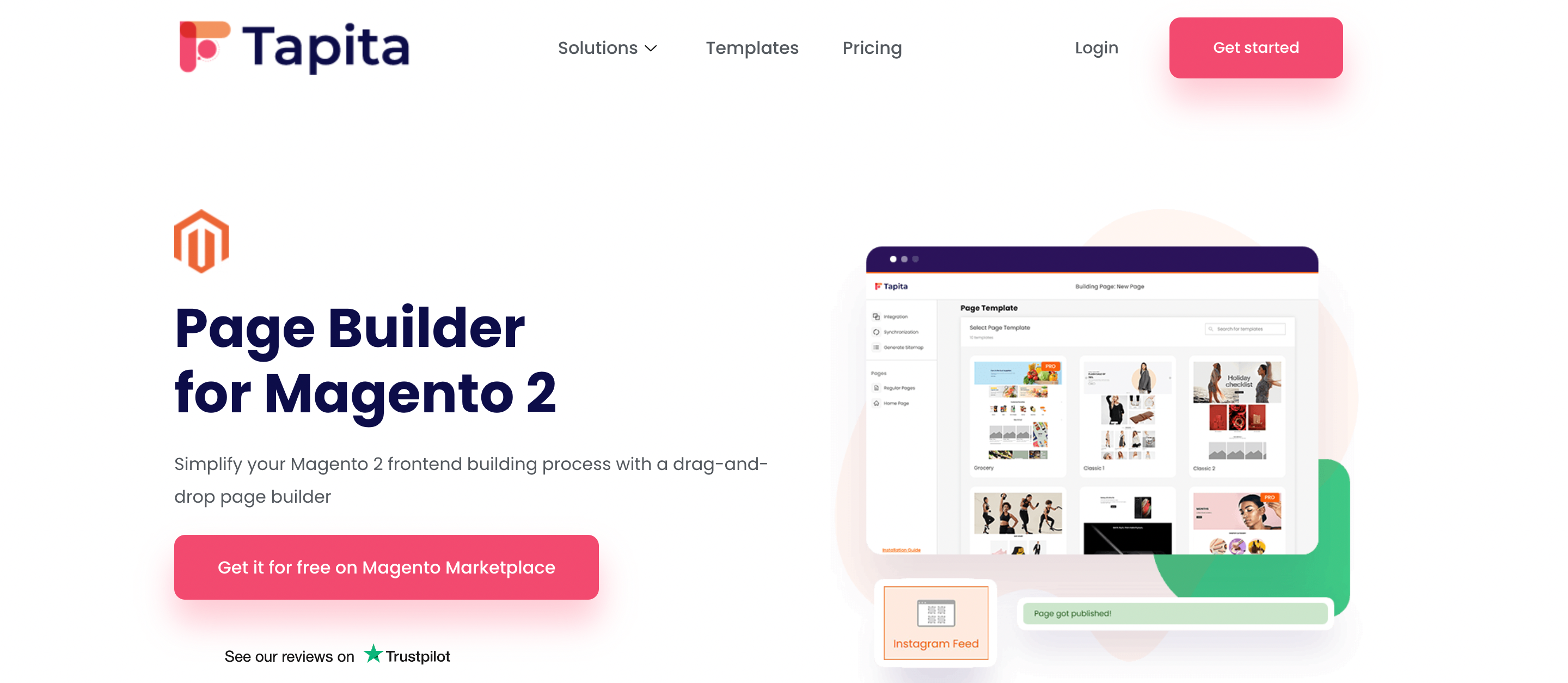The width and height of the screenshot is (1568, 683).
Task: Click the Login link
Action: [1096, 47]
